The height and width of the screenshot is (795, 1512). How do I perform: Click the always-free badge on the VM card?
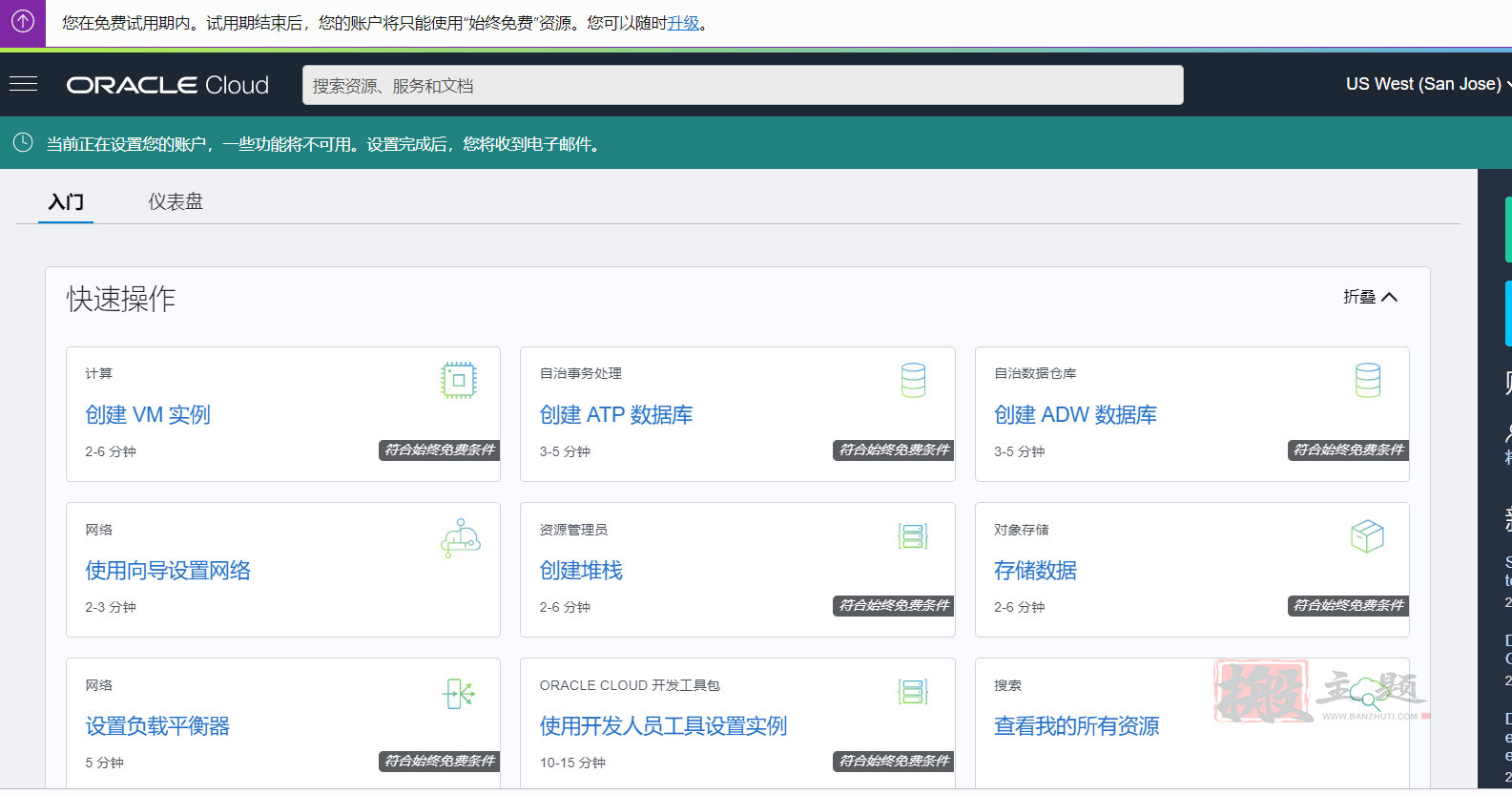coord(440,450)
